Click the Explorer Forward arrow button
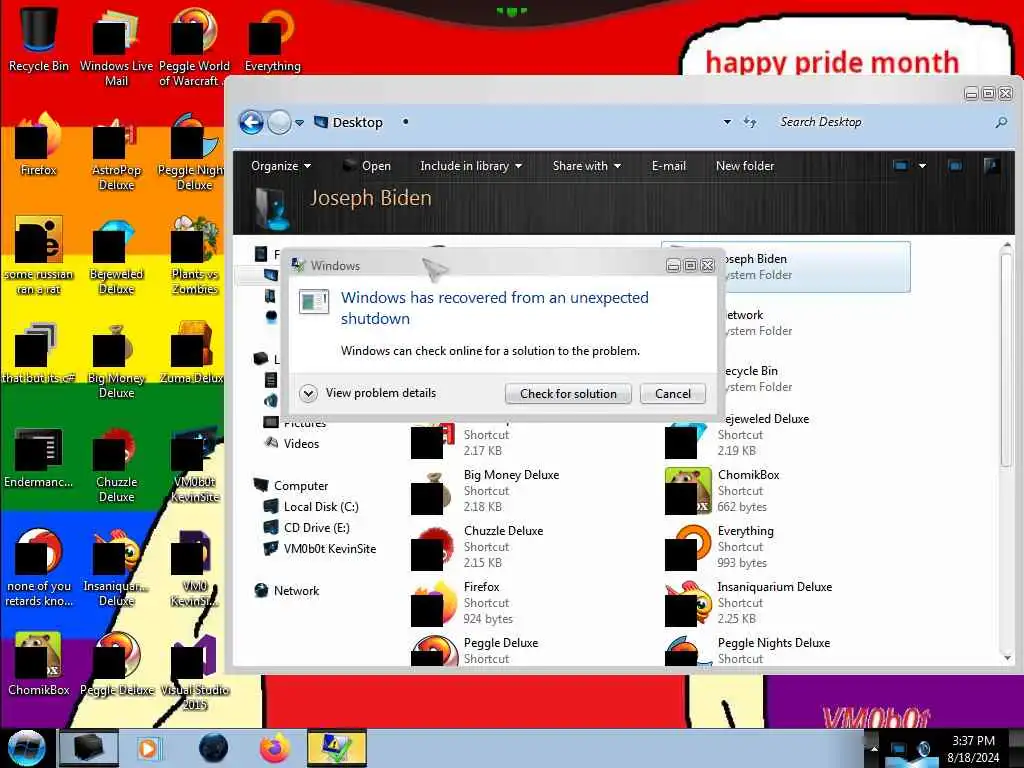The image size is (1024, 768). click(279, 122)
